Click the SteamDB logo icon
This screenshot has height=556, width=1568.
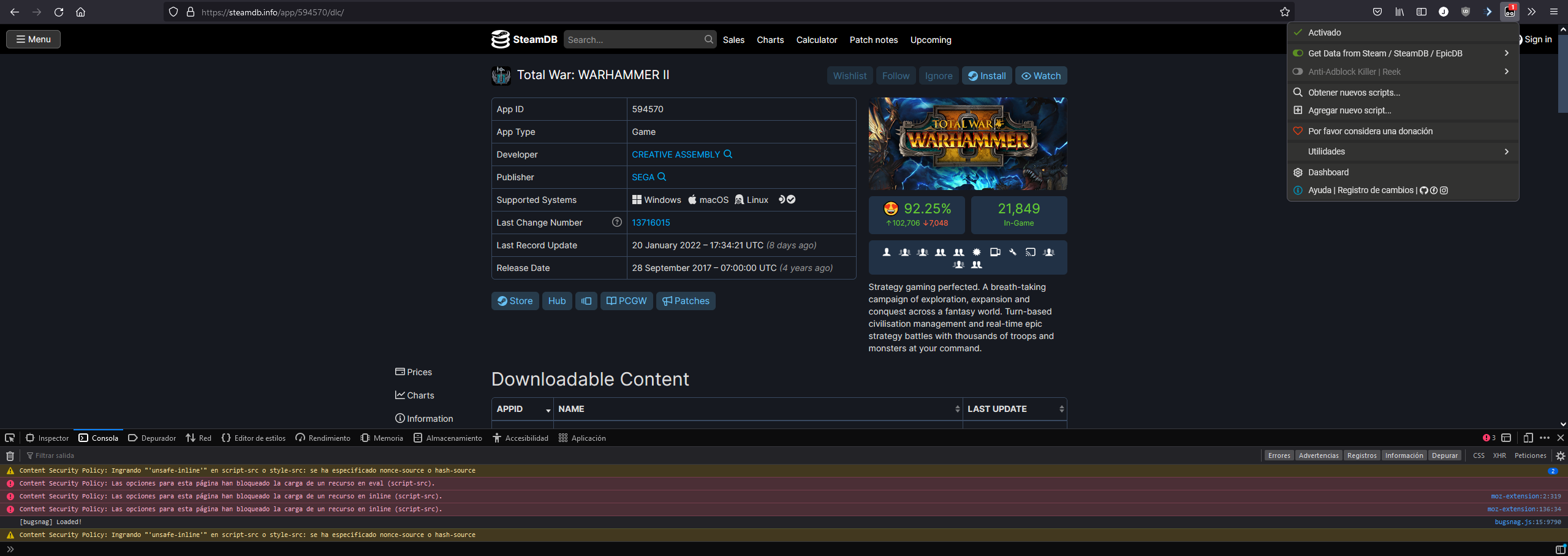[500, 39]
